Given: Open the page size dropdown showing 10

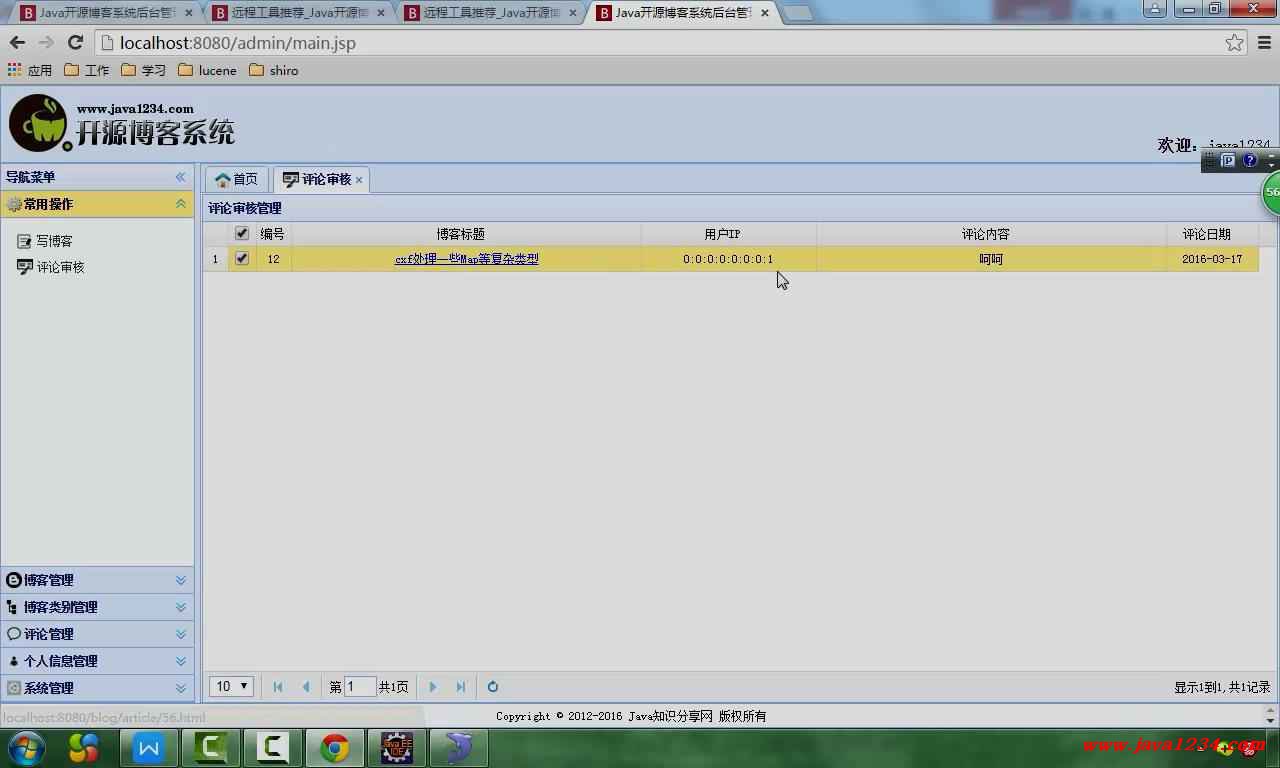Looking at the screenshot, I should pyautogui.click(x=231, y=687).
